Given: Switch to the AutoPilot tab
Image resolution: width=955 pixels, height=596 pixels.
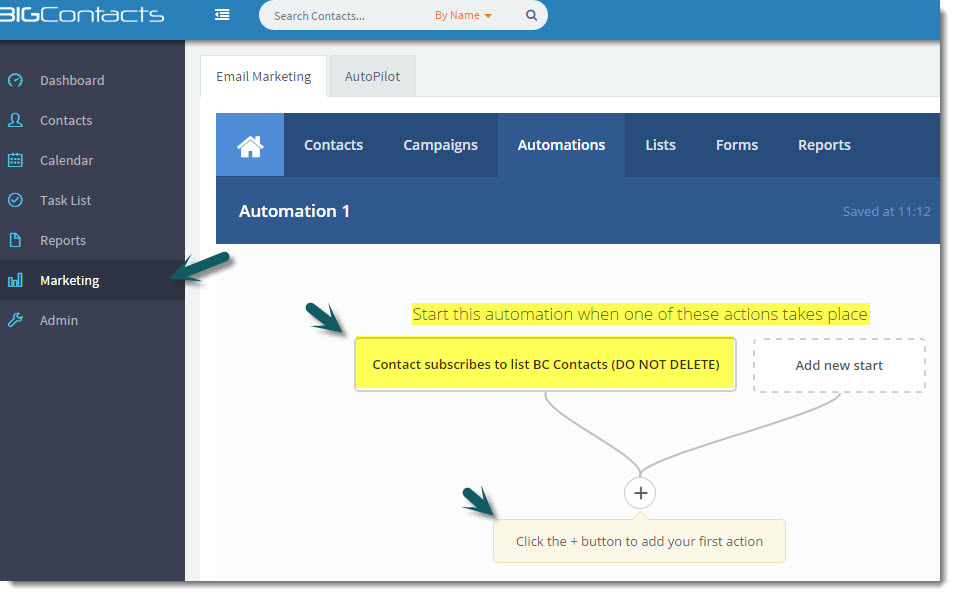Looking at the screenshot, I should tap(372, 77).
